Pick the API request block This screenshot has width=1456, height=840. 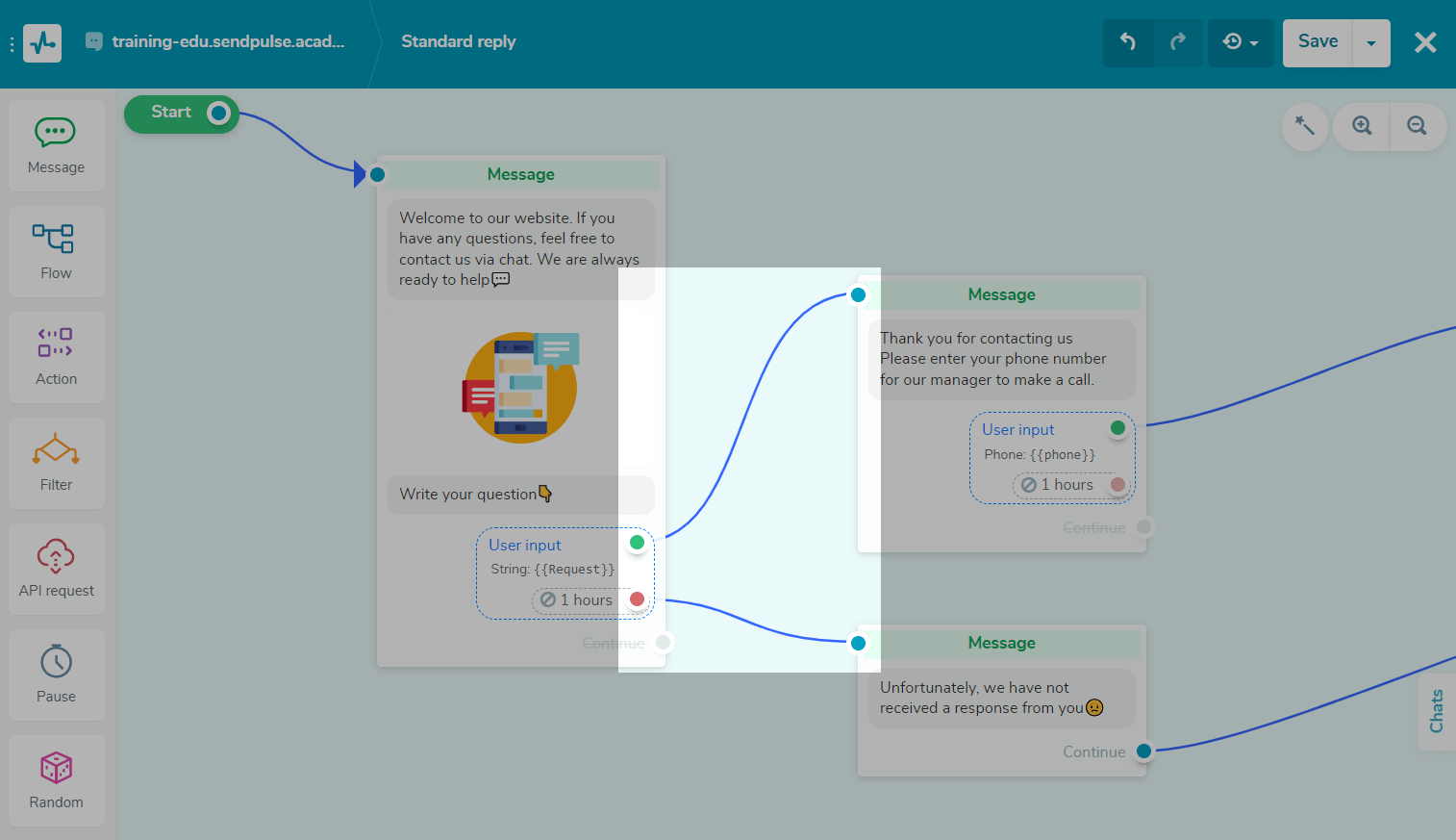point(55,569)
